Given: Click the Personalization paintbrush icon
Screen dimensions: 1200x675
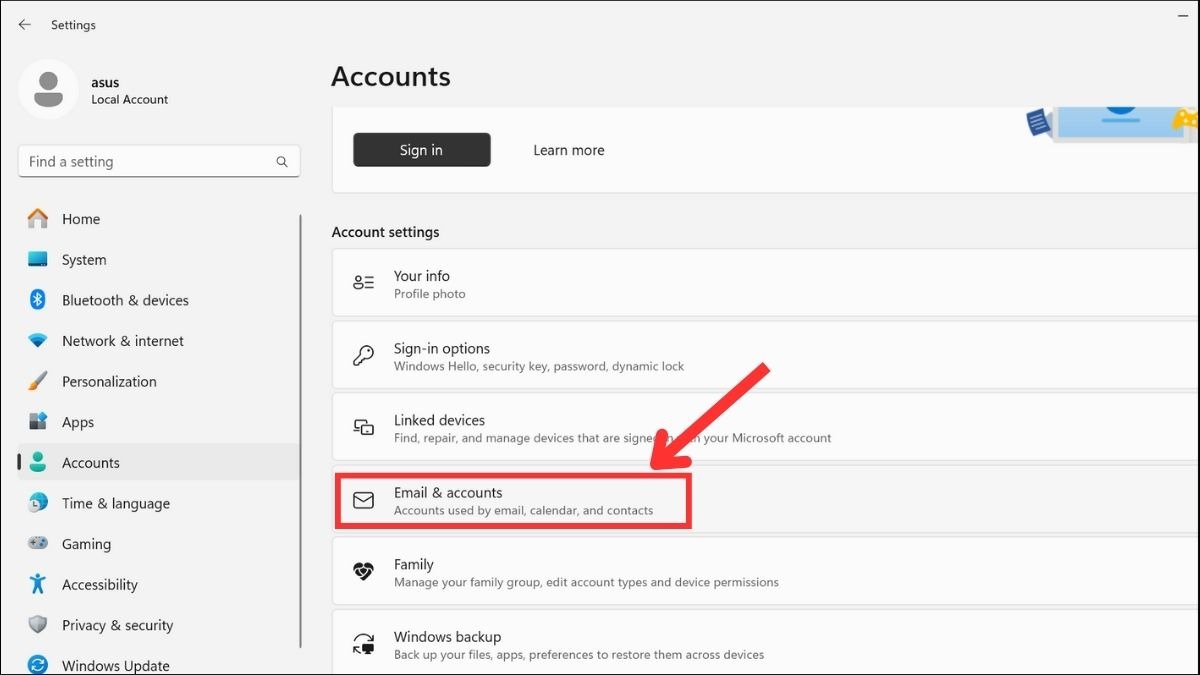Looking at the screenshot, I should (38, 381).
